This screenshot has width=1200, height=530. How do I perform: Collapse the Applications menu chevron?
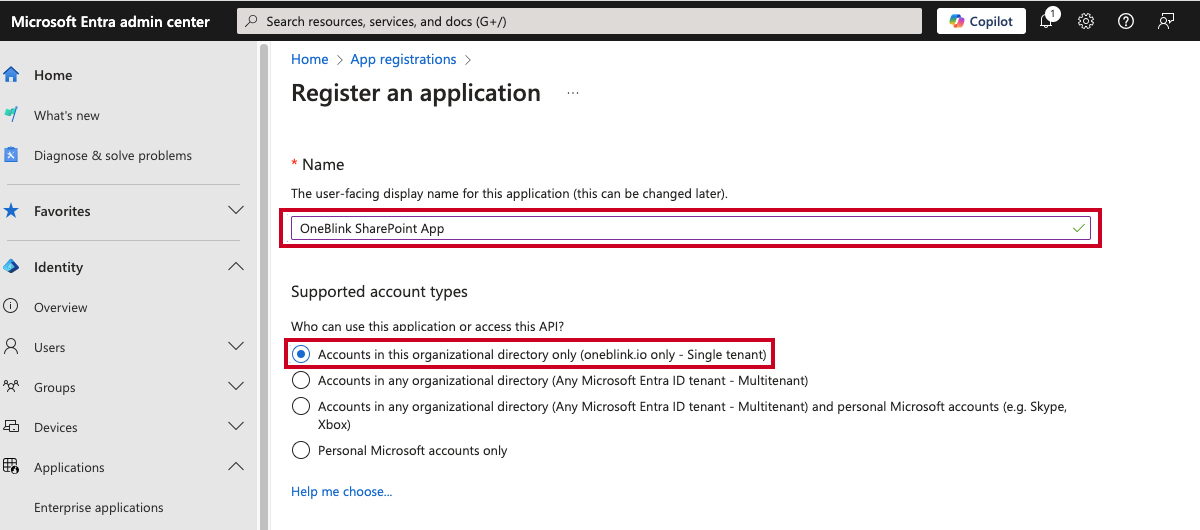236,467
